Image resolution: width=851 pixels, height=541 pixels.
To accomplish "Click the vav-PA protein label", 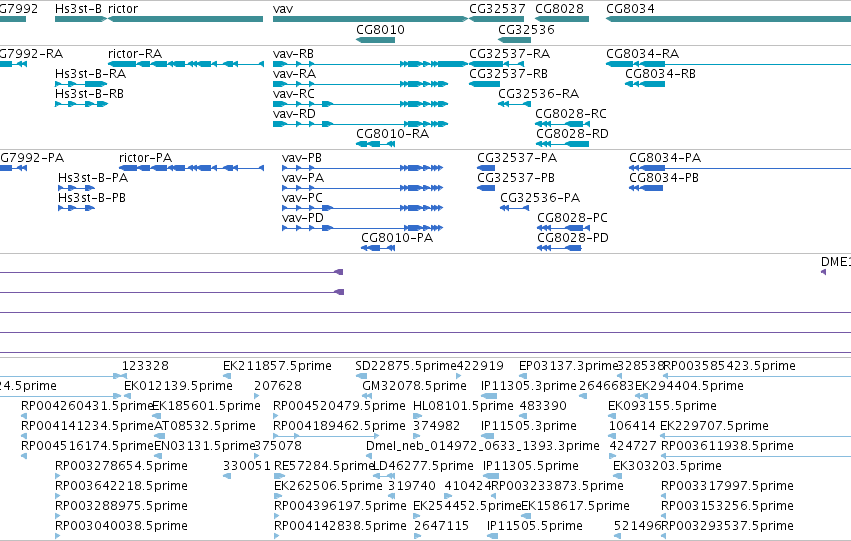I will pyautogui.click(x=303, y=178).
